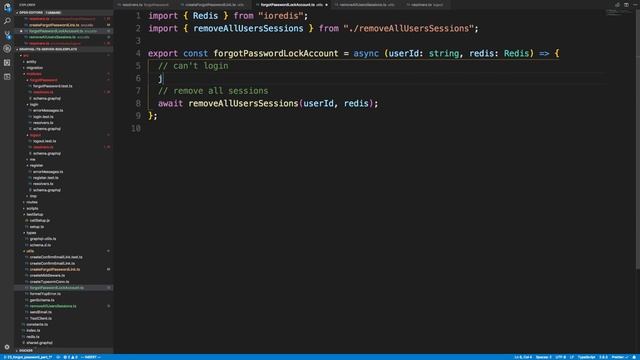Screen dimensions: 640x360
Task: Click the Prettier status bar item
Action: [619, 357]
